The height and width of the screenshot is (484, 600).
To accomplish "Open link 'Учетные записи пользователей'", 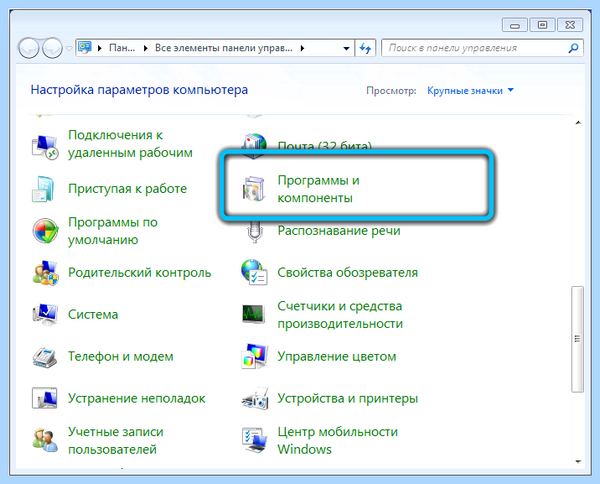I will [116, 440].
